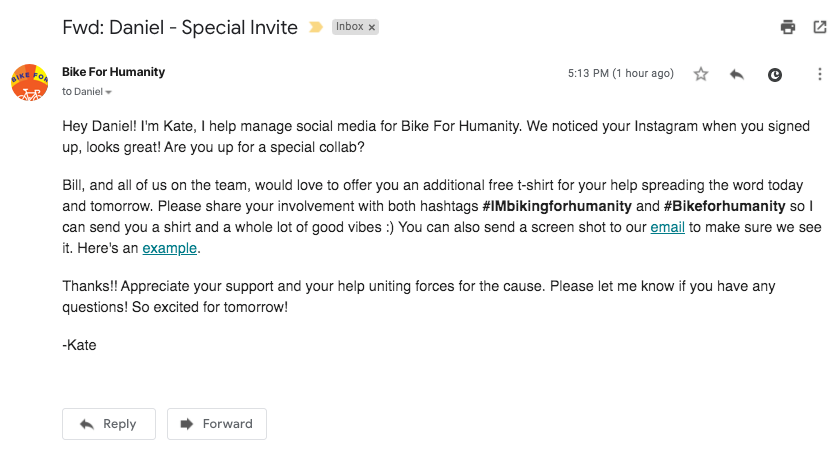
Task: Click the 5:13 PM timestamp
Action: tap(620, 74)
